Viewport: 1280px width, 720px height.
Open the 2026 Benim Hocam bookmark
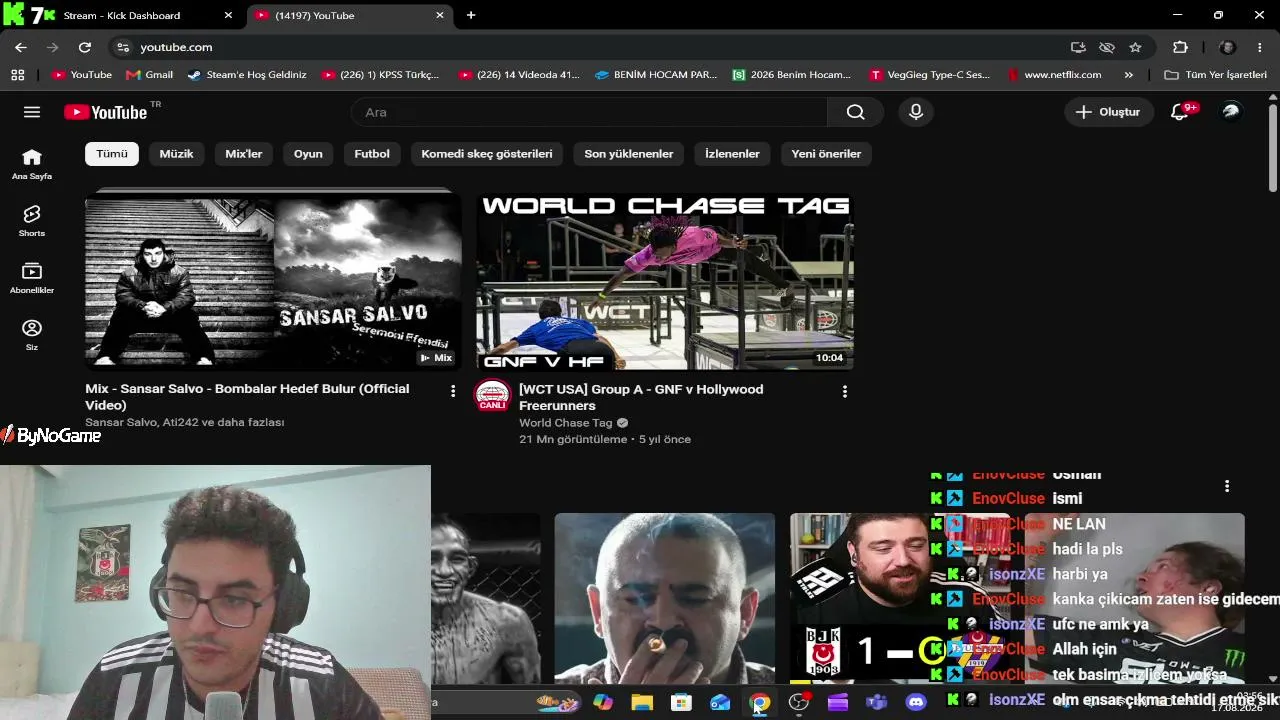791,75
